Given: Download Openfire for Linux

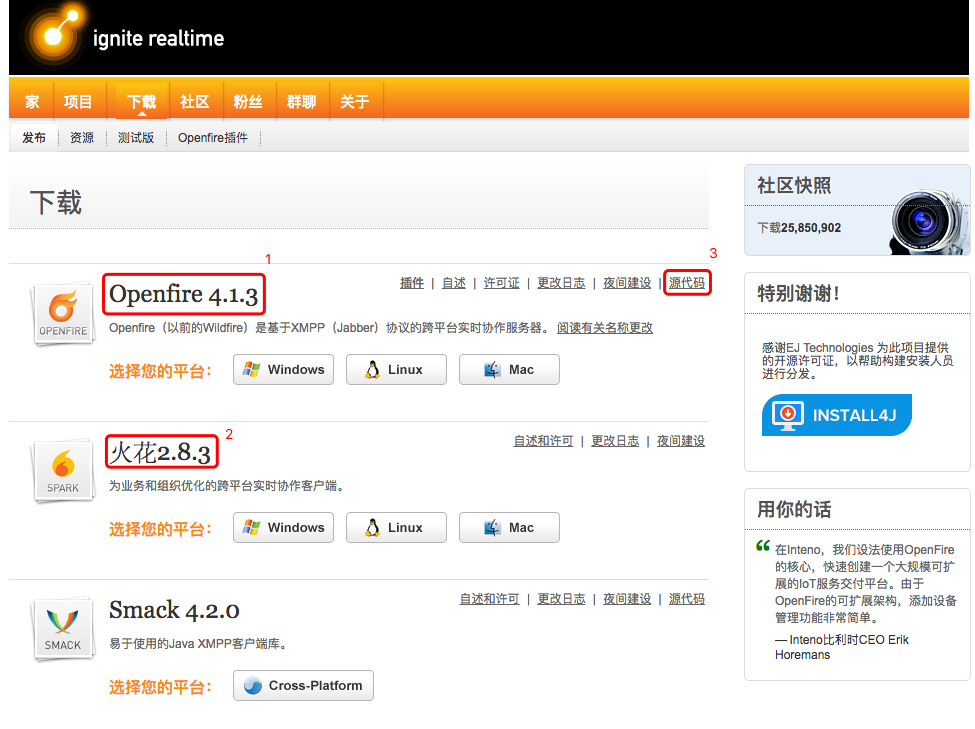Looking at the screenshot, I should [x=396, y=369].
